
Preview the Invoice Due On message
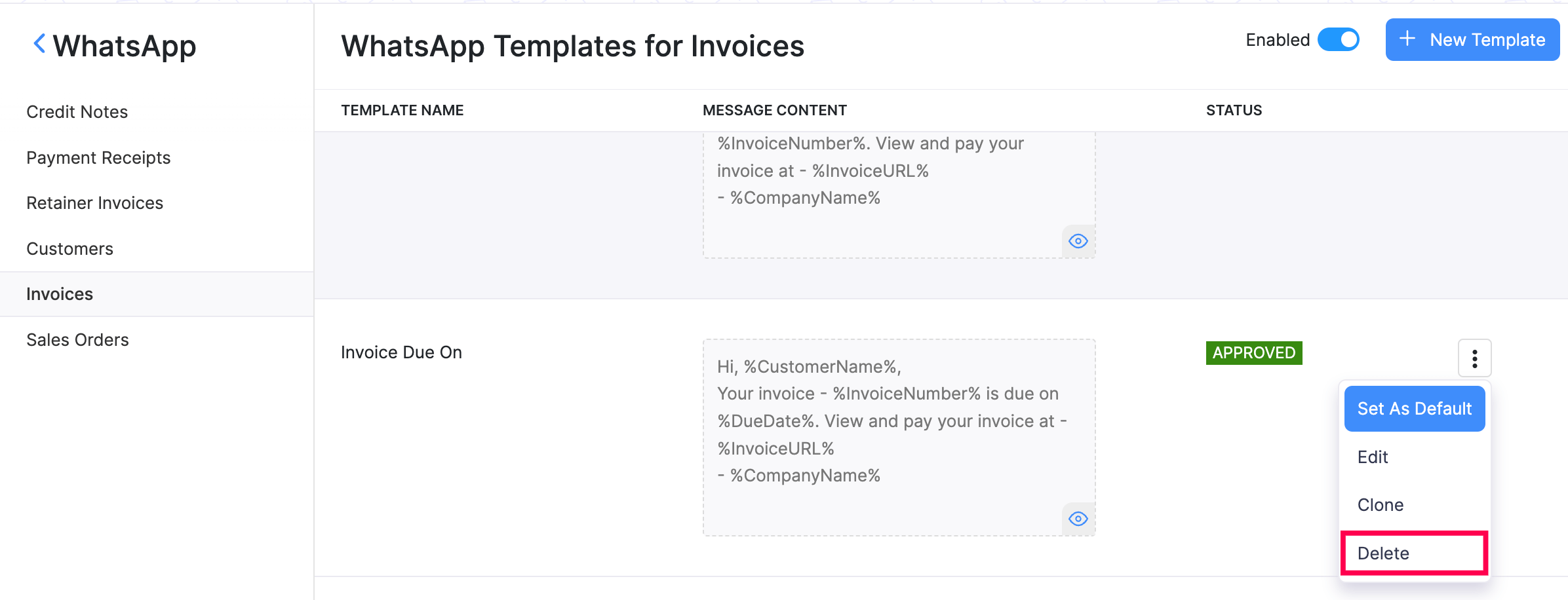point(1078,519)
